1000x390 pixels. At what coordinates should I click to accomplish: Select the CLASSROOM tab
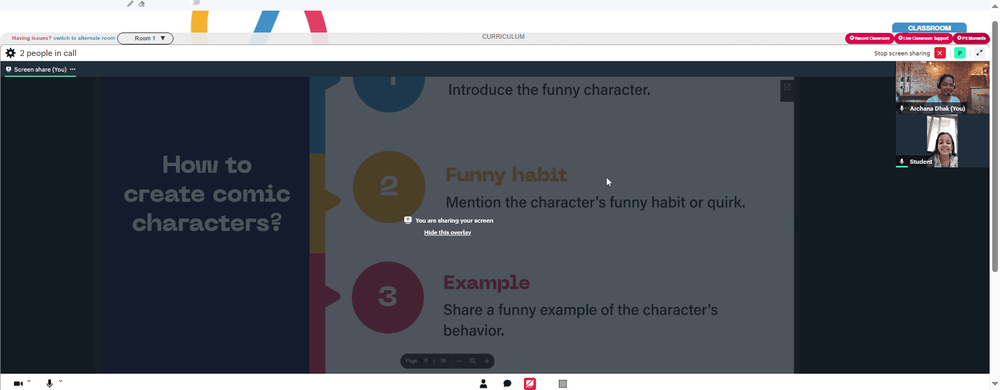[929, 28]
